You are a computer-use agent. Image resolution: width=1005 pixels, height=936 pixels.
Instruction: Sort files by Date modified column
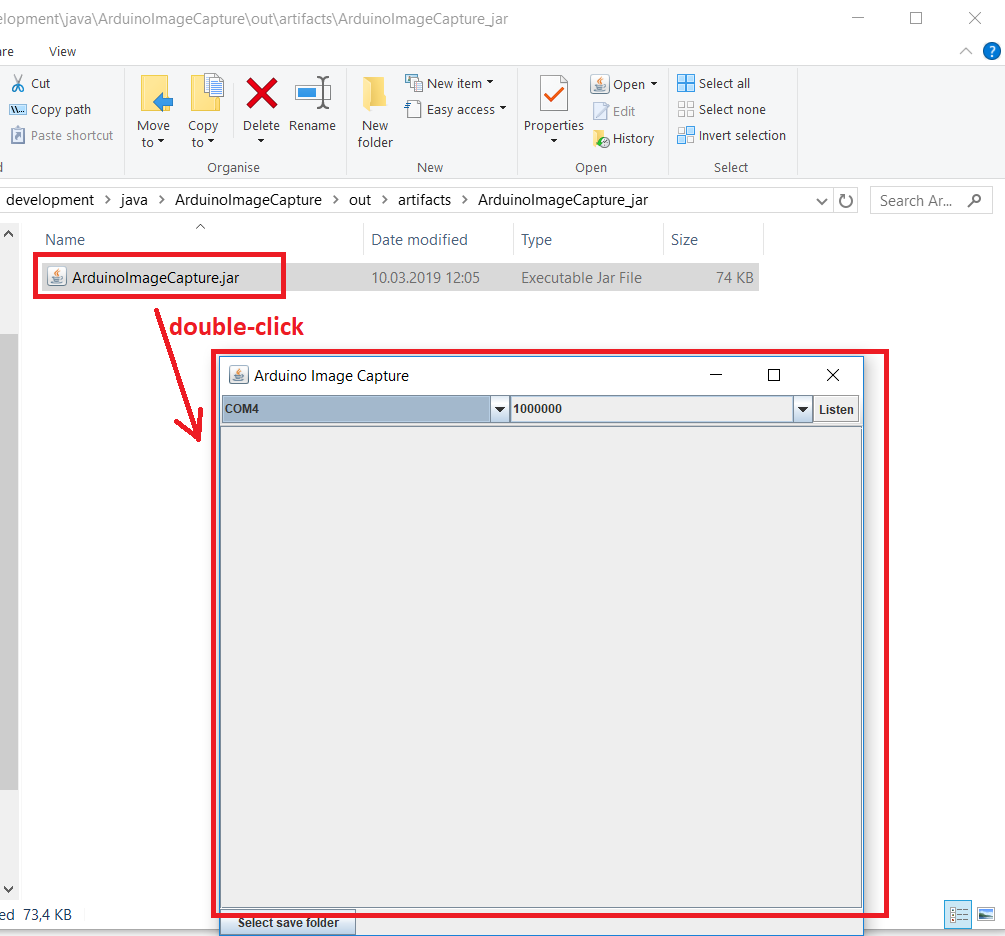point(419,240)
